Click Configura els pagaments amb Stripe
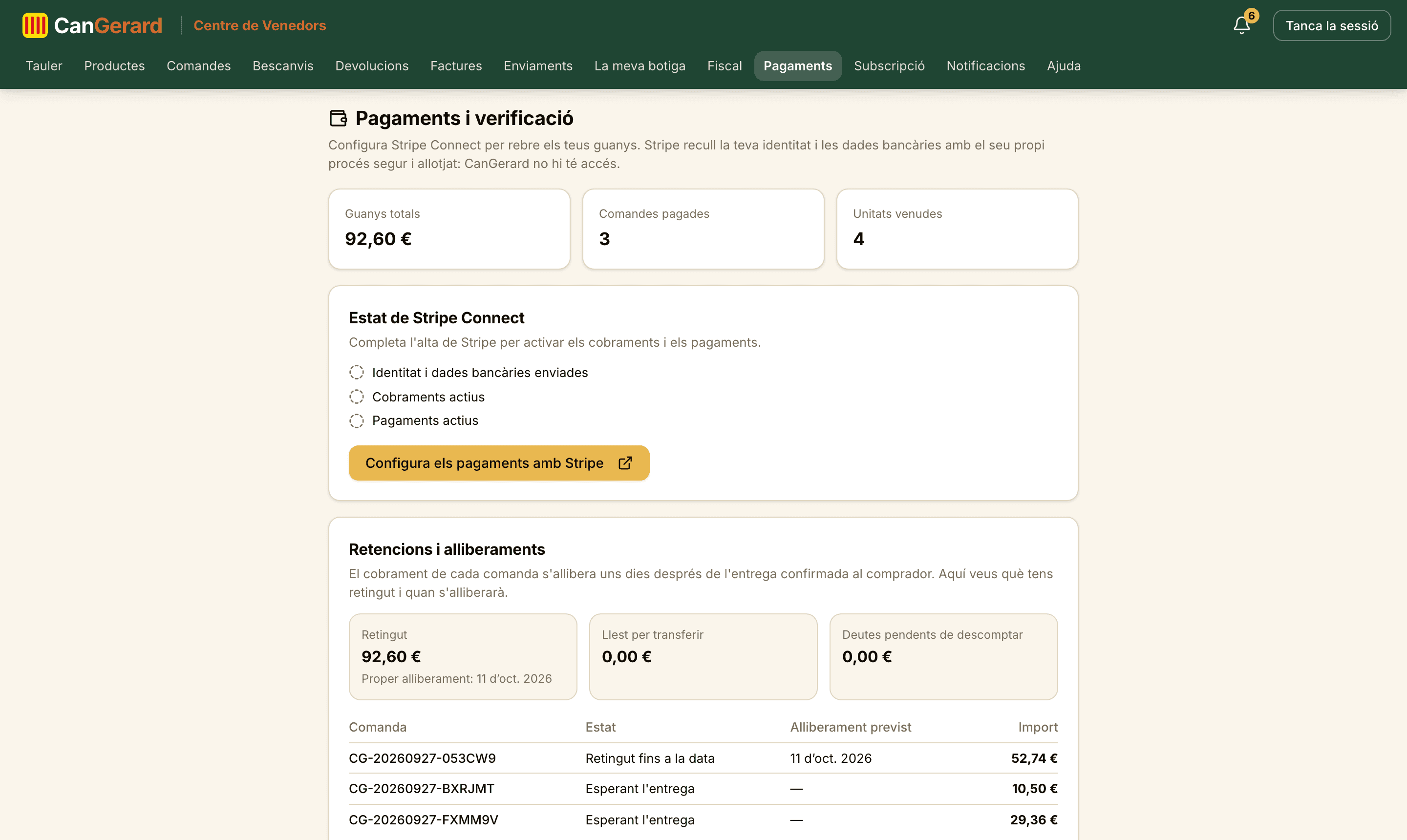 499,463
